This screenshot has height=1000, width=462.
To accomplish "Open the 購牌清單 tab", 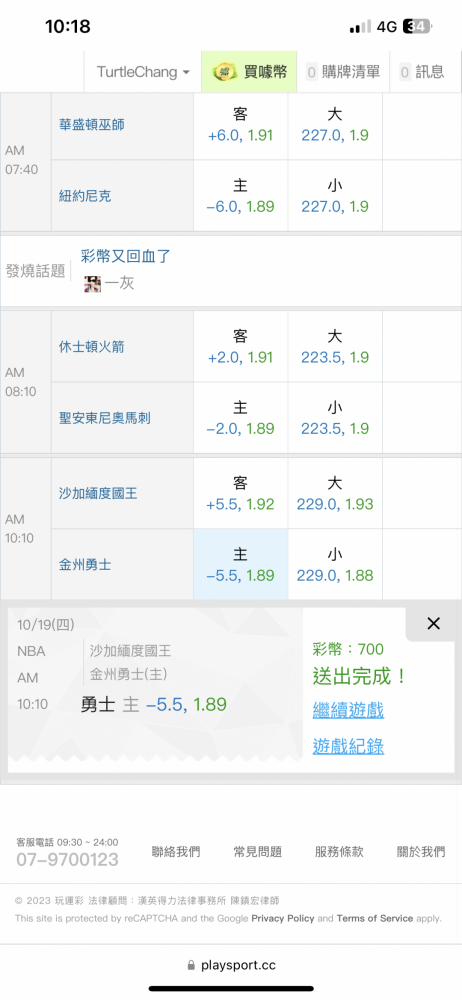I will coord(344,72).
